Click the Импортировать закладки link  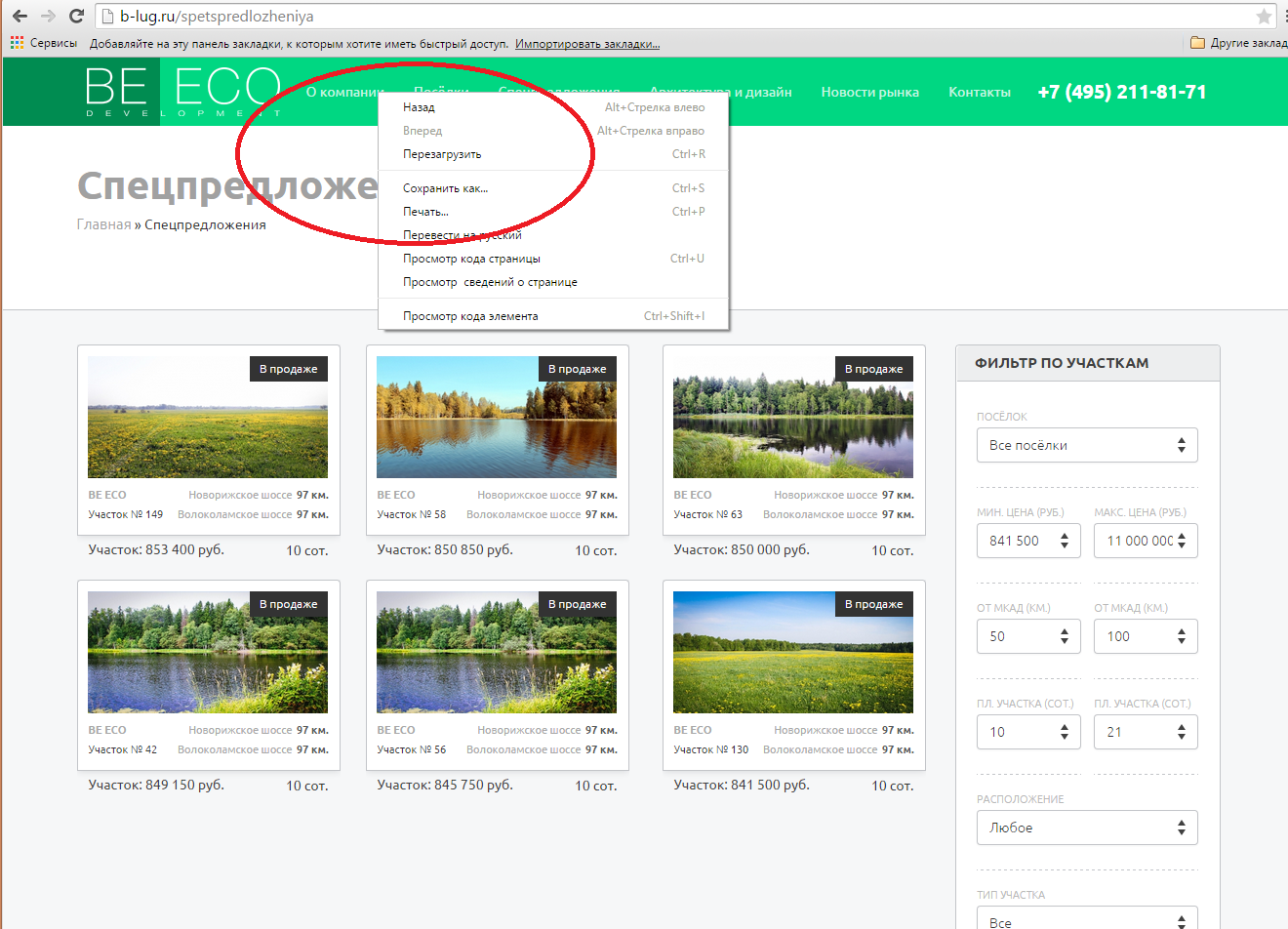pos(586,43)
